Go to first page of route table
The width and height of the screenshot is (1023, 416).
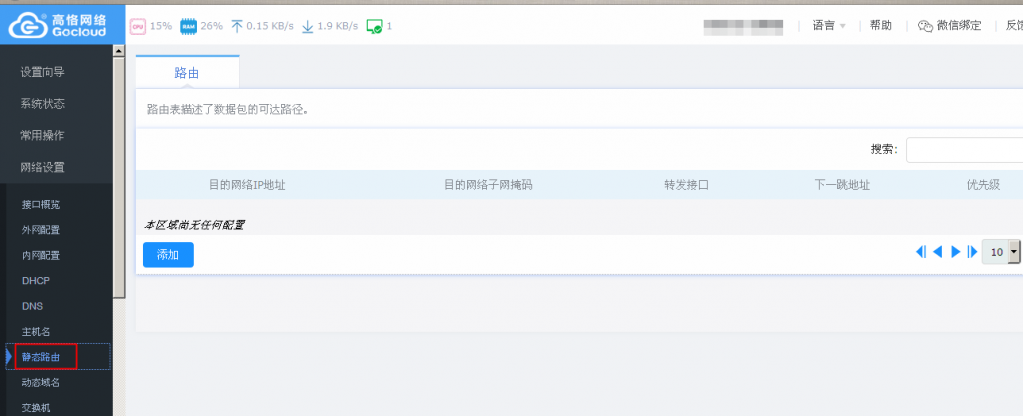coord(921,252)
